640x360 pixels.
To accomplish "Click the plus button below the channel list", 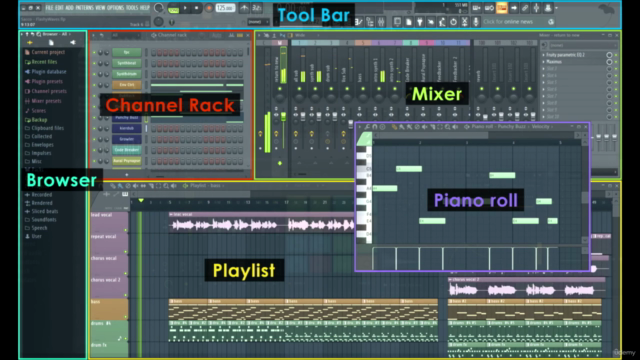I will 127,175.
